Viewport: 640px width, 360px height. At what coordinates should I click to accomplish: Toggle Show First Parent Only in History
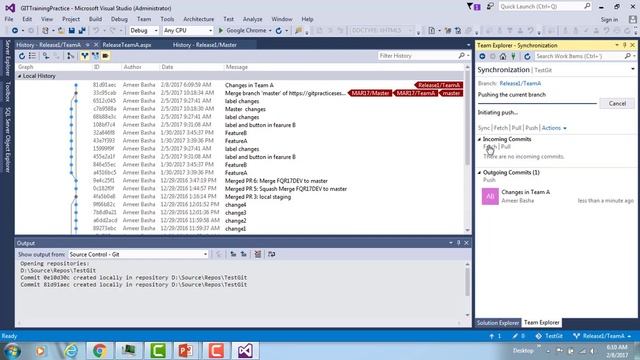click(70, 56)
